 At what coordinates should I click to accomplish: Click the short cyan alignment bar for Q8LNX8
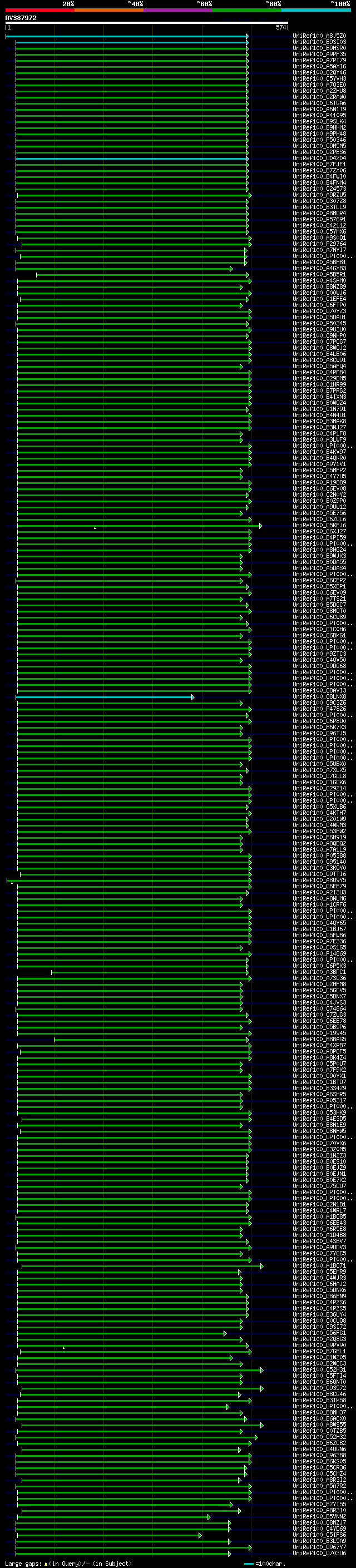coord(105,696)
